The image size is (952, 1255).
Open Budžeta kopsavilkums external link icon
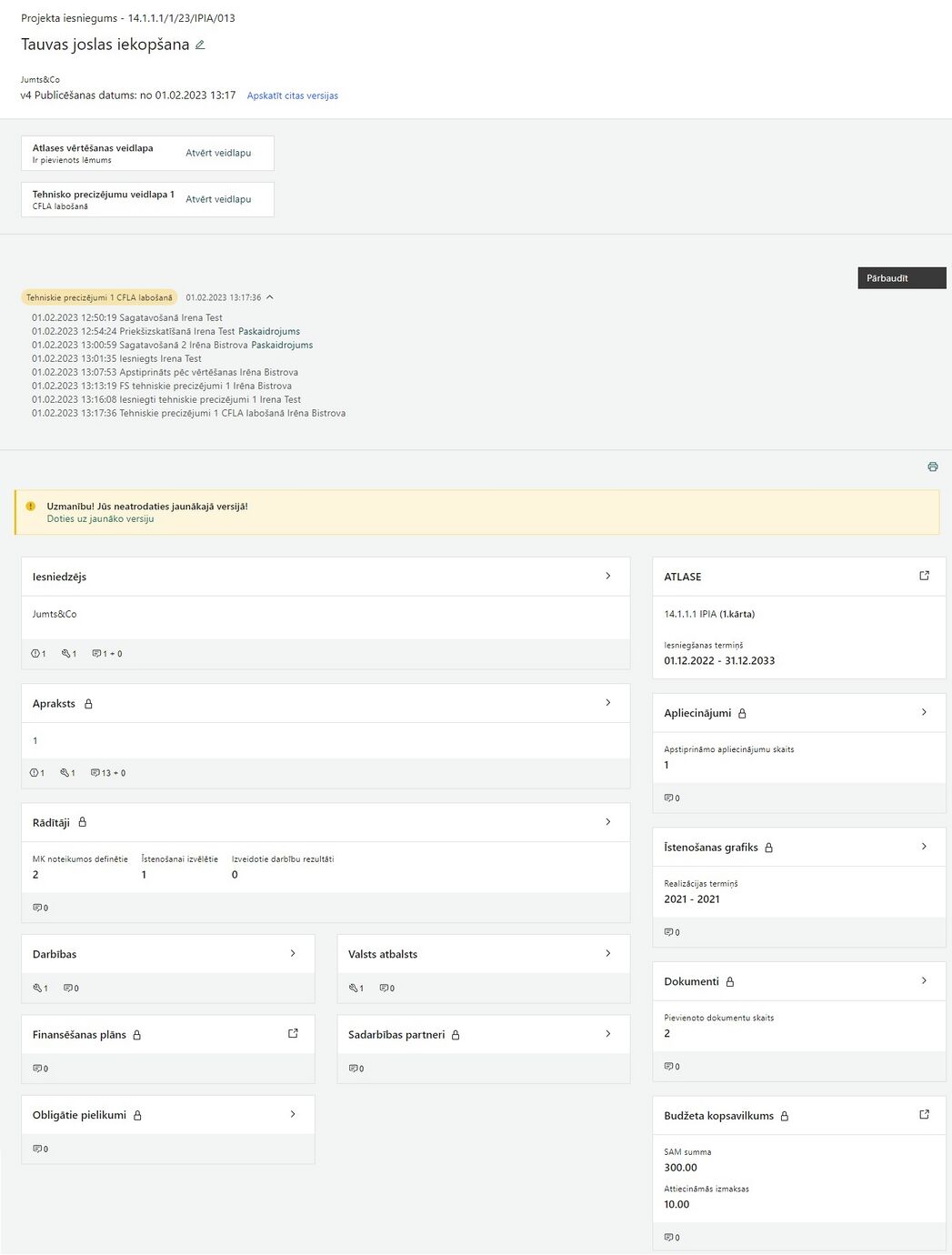tap(924, 1115)
